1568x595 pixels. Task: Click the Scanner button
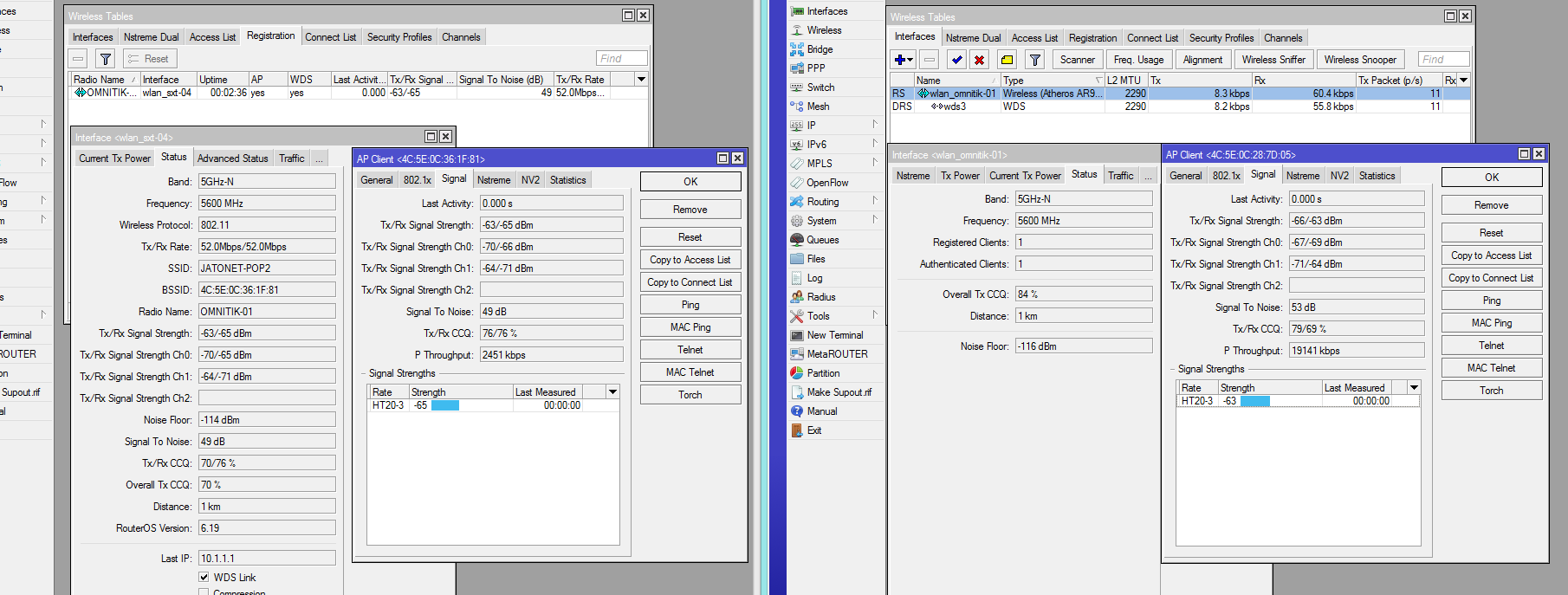pos(1077,60)
